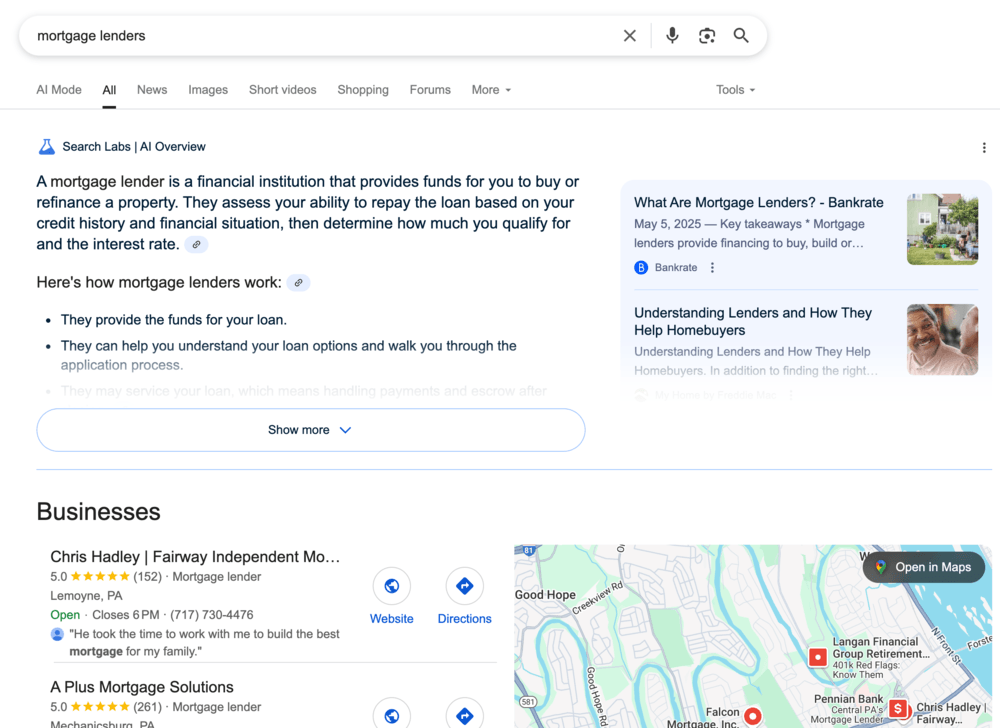Start voice search with the microphone icon
This screenshot has height=728, width=1000.
(672, 36)
